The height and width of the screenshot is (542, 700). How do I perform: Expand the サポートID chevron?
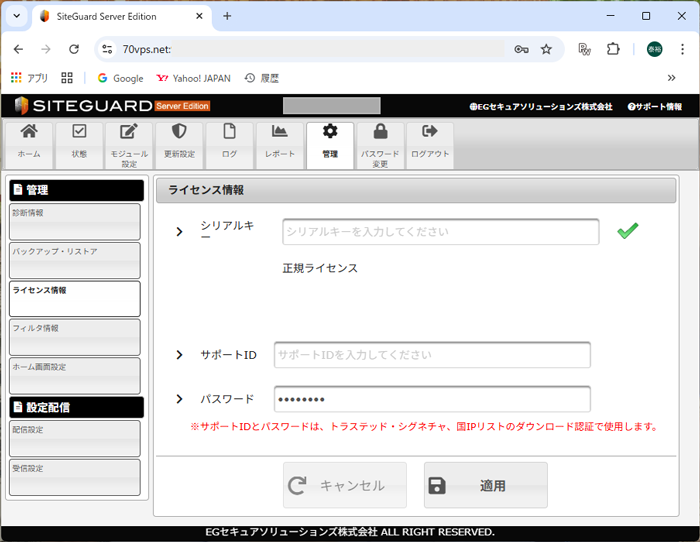179,355
